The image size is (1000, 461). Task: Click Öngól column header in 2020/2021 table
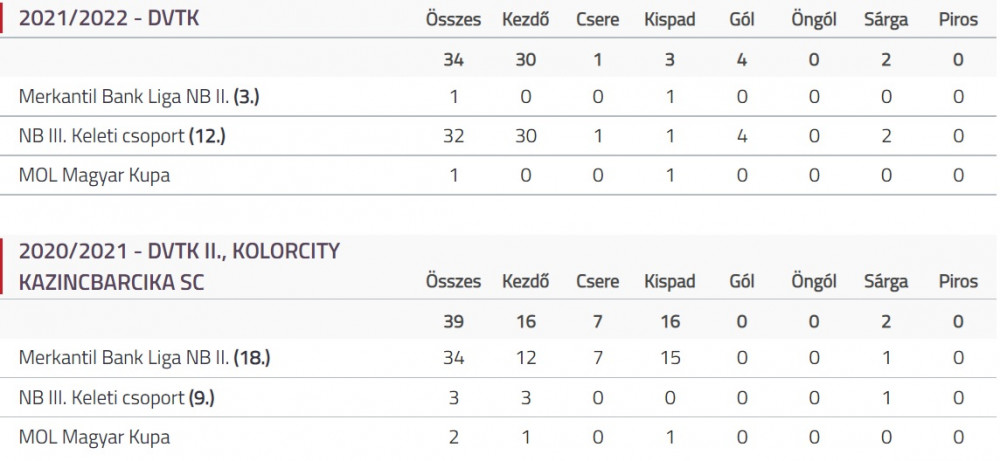click(814, 281)
